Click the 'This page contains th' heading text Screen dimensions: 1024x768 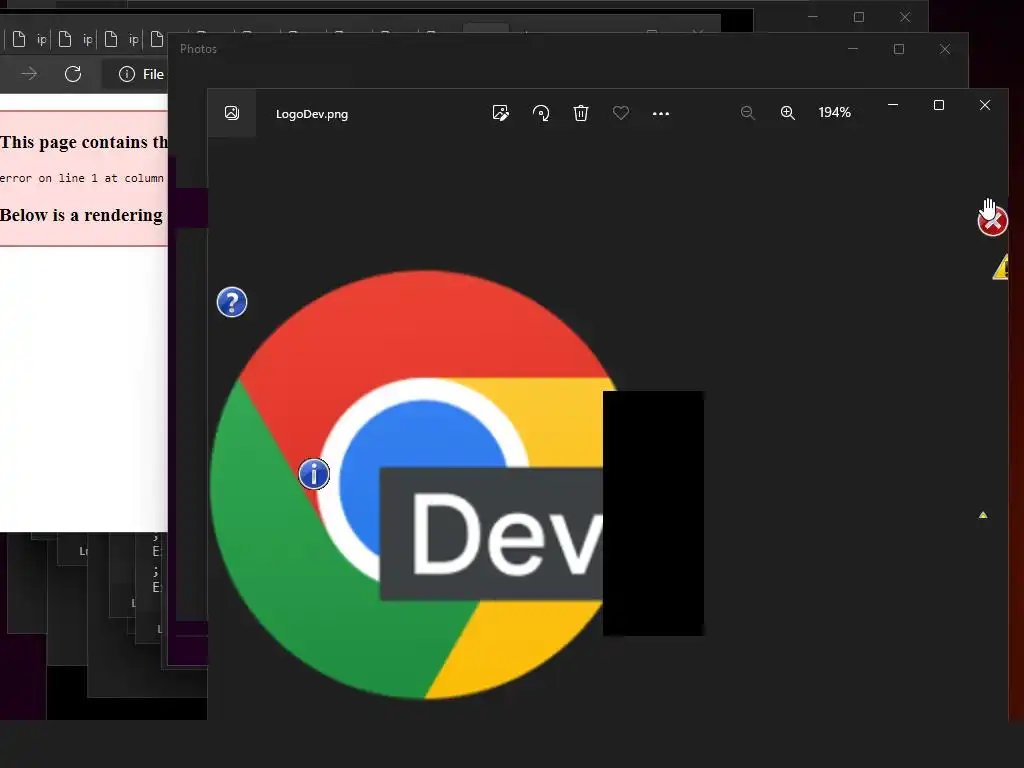[84, 142]
